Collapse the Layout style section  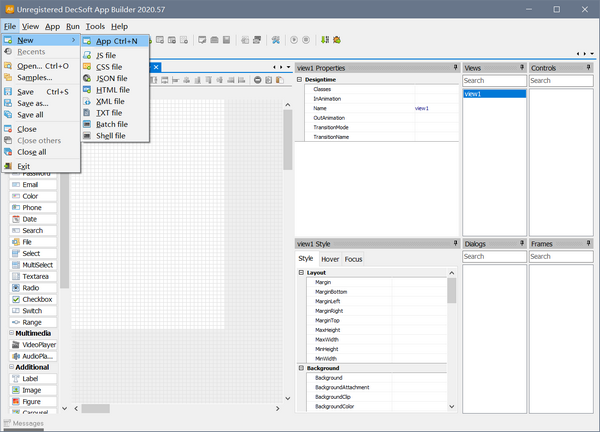(301, 272)
